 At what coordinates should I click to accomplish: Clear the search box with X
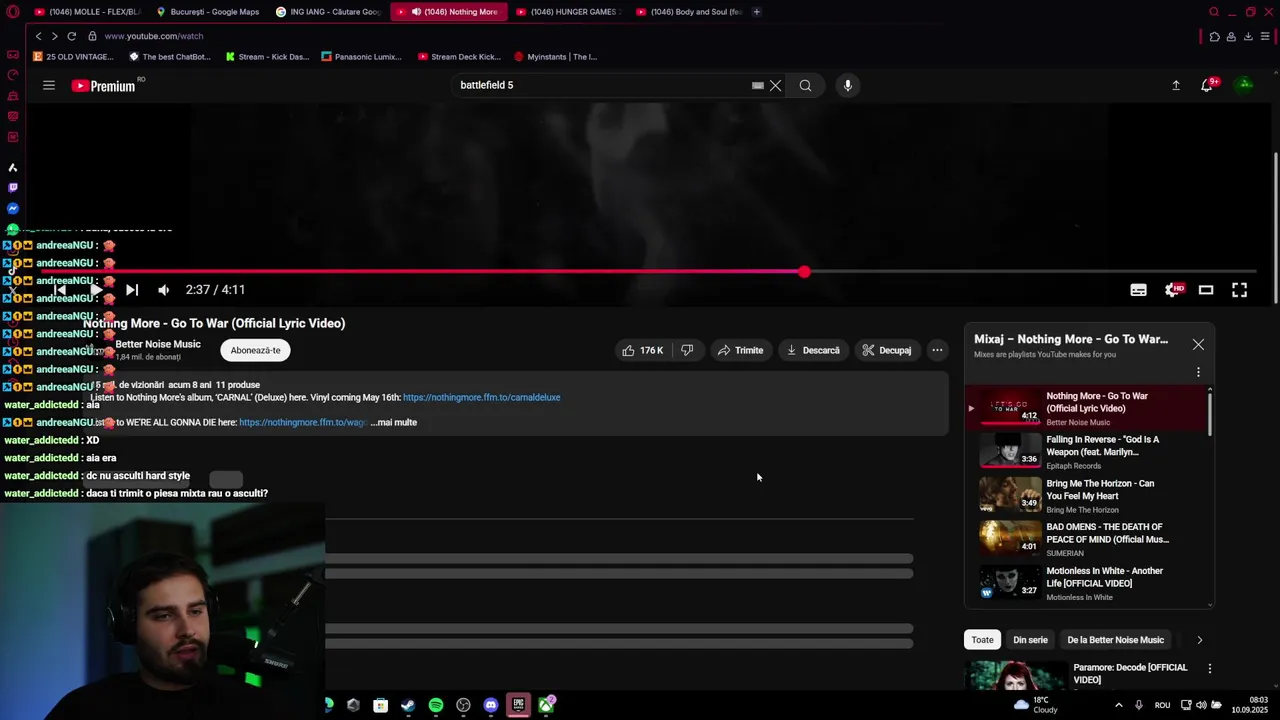pyautogui.click(x=775, y=86)
